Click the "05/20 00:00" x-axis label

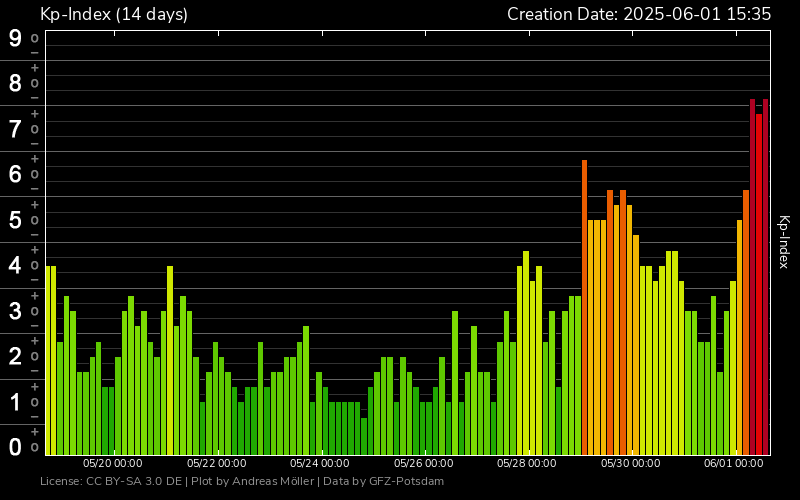(112, 463)
